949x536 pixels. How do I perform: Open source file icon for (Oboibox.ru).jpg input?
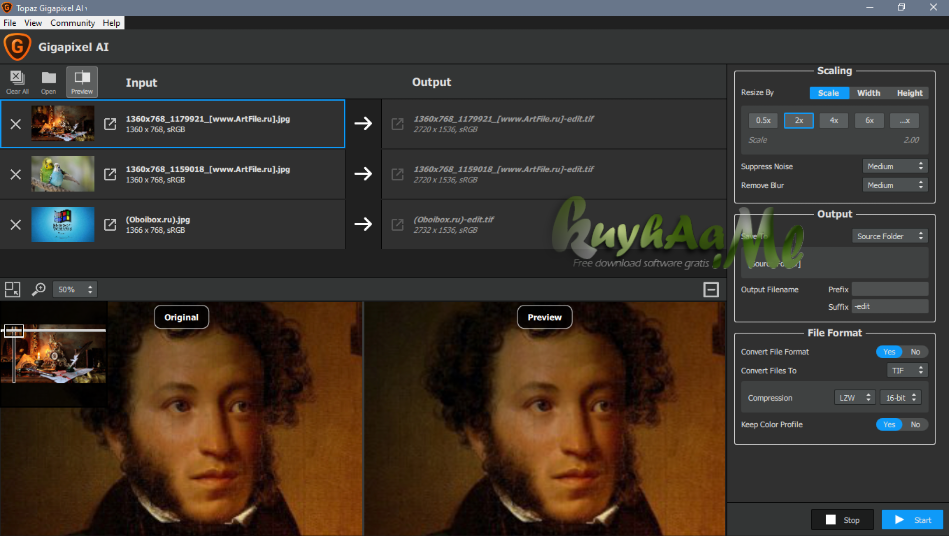point(110,224)
